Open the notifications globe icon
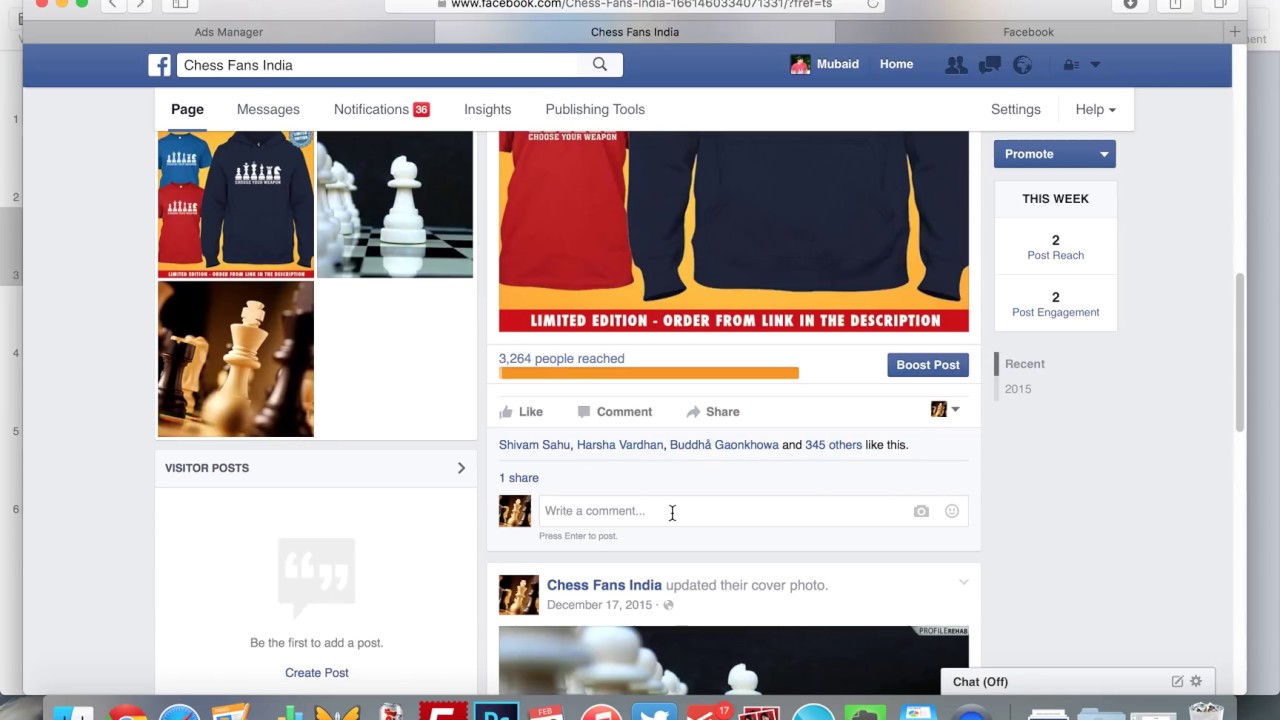Screen dimensions: 1280x720 pyautogui.click(x=1022, y=65)
